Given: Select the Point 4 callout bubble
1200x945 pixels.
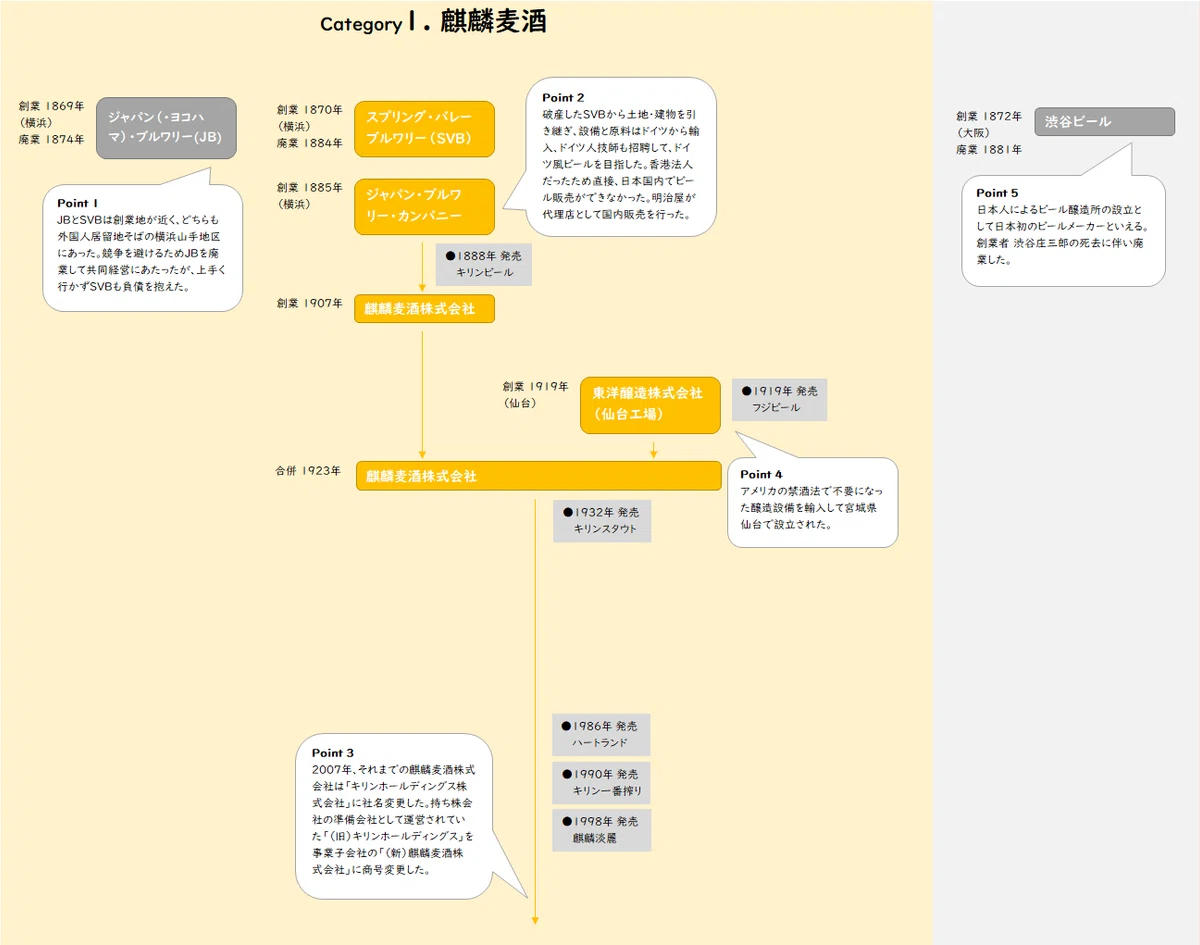Looking at the screenshot, I should (812, 502).
